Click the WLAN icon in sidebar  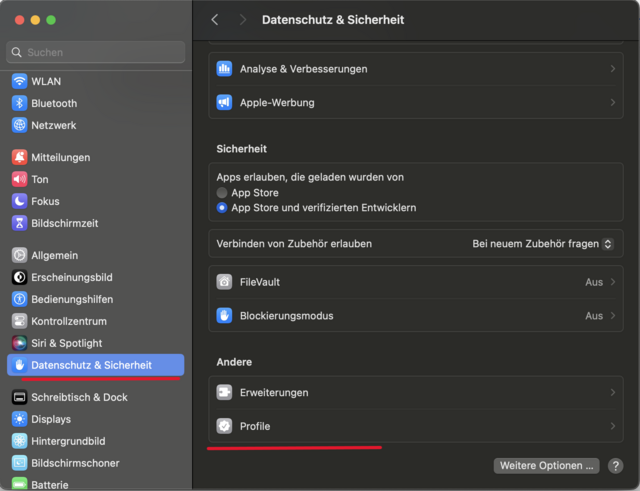20,81
